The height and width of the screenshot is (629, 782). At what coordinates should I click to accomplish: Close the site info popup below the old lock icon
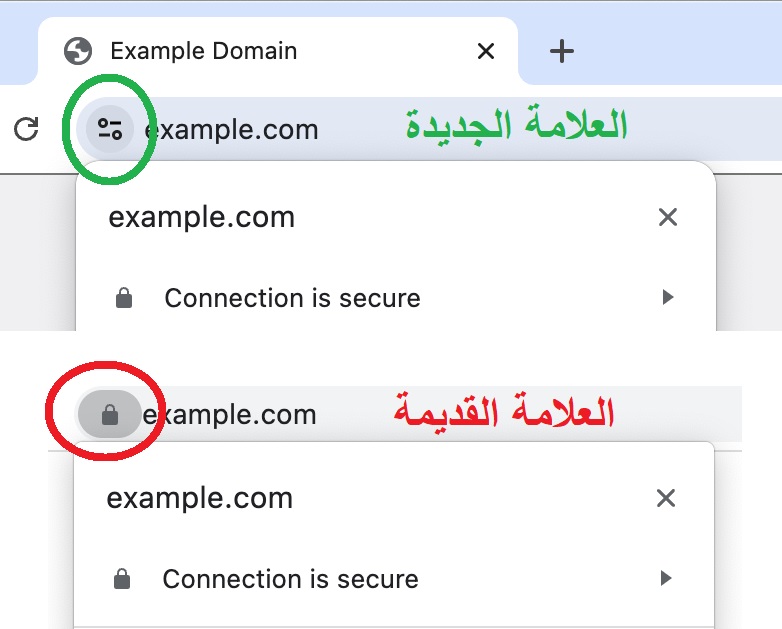(665, 498)
